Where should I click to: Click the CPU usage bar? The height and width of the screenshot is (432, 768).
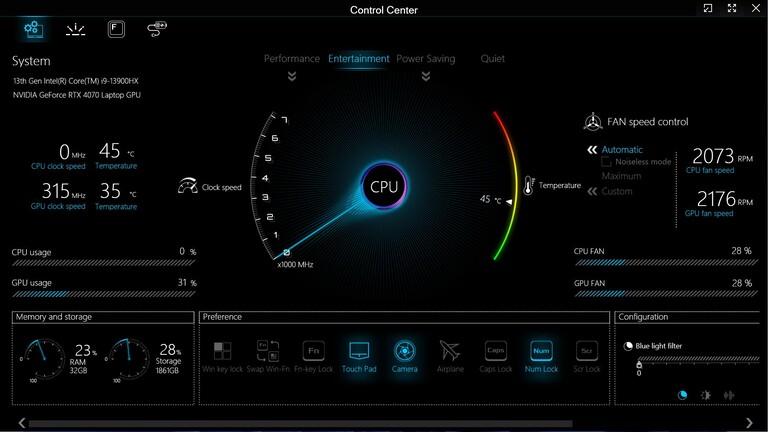coord(103,263)
